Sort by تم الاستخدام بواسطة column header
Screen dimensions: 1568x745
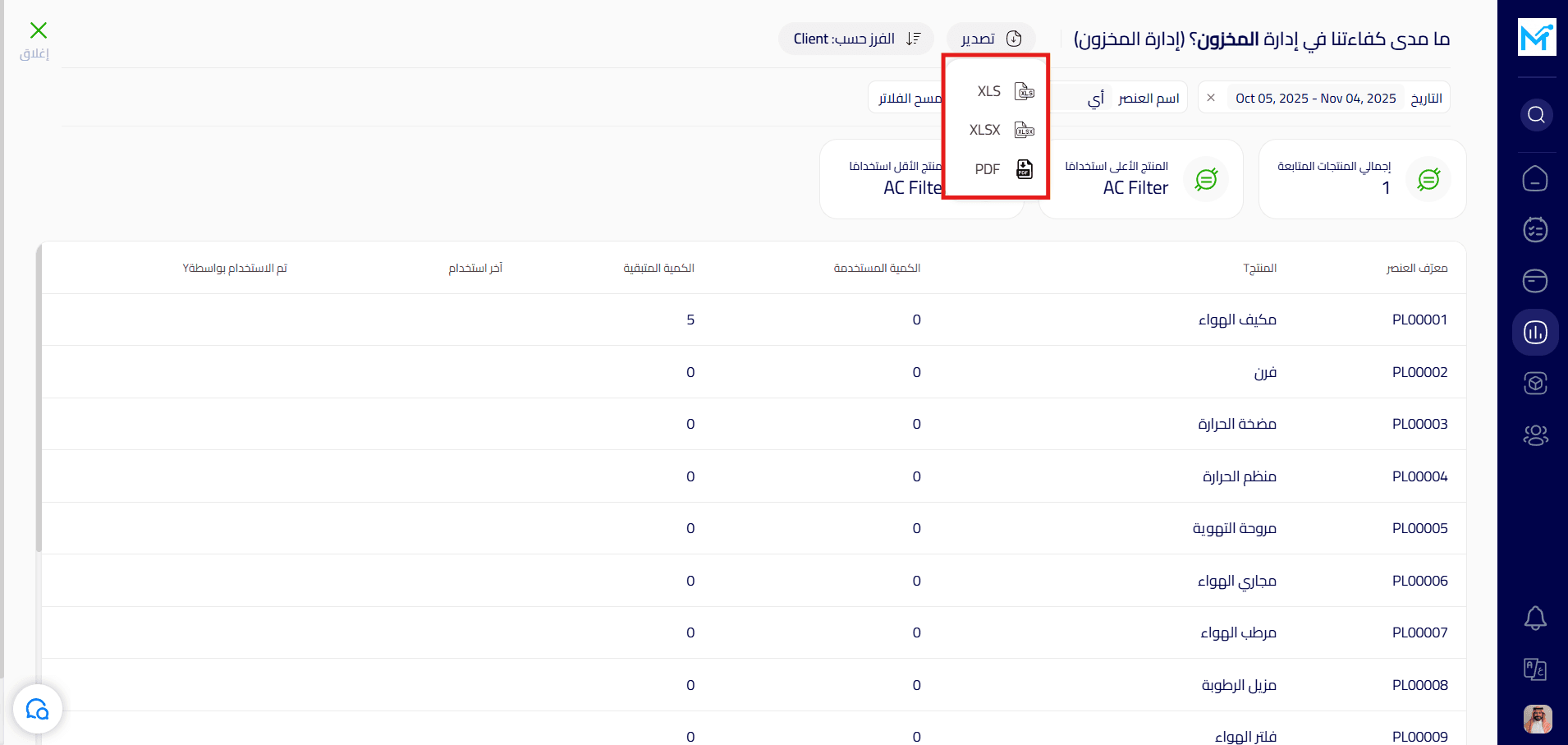click(x=235, y=269)
